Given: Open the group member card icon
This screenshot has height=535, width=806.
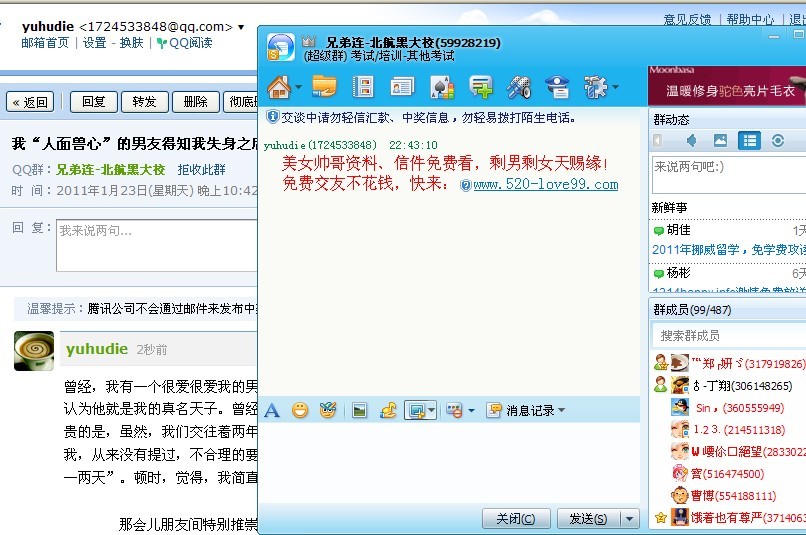Looking at the screenshot, I should 402,87.
